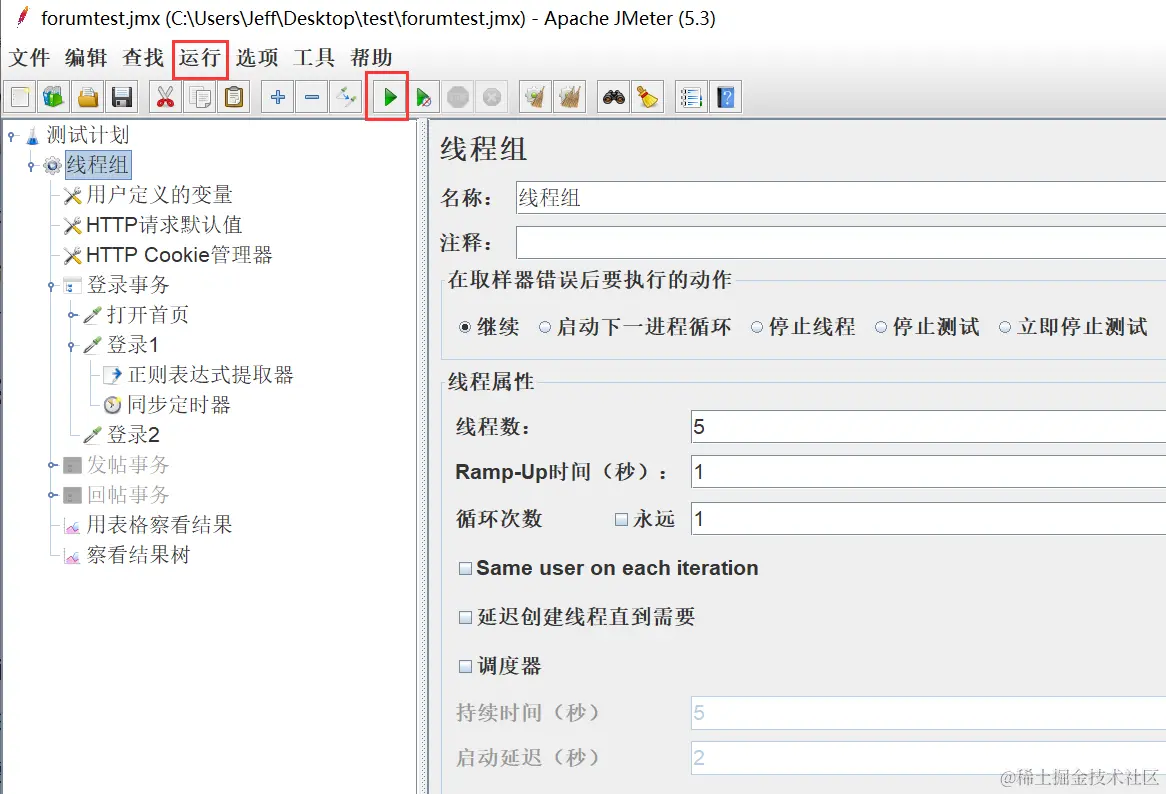
Task: Click the minus Collapse All icon
Action: click(312, 97)
